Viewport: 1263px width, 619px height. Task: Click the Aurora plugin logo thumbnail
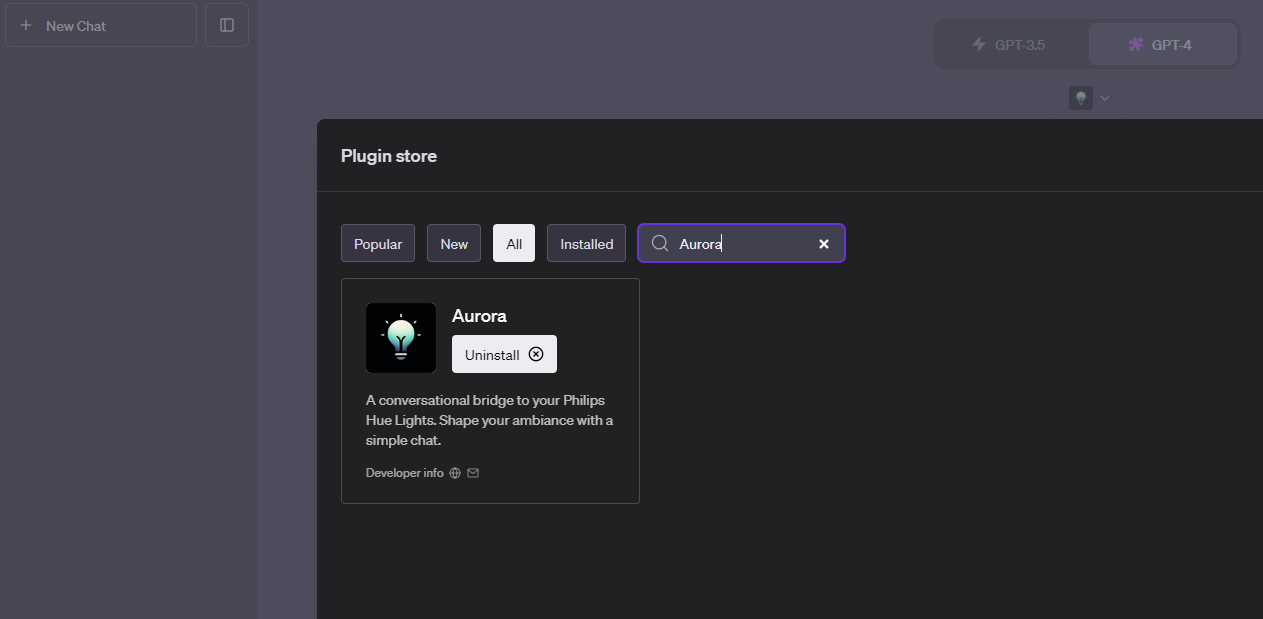click(x=401, y=338)
